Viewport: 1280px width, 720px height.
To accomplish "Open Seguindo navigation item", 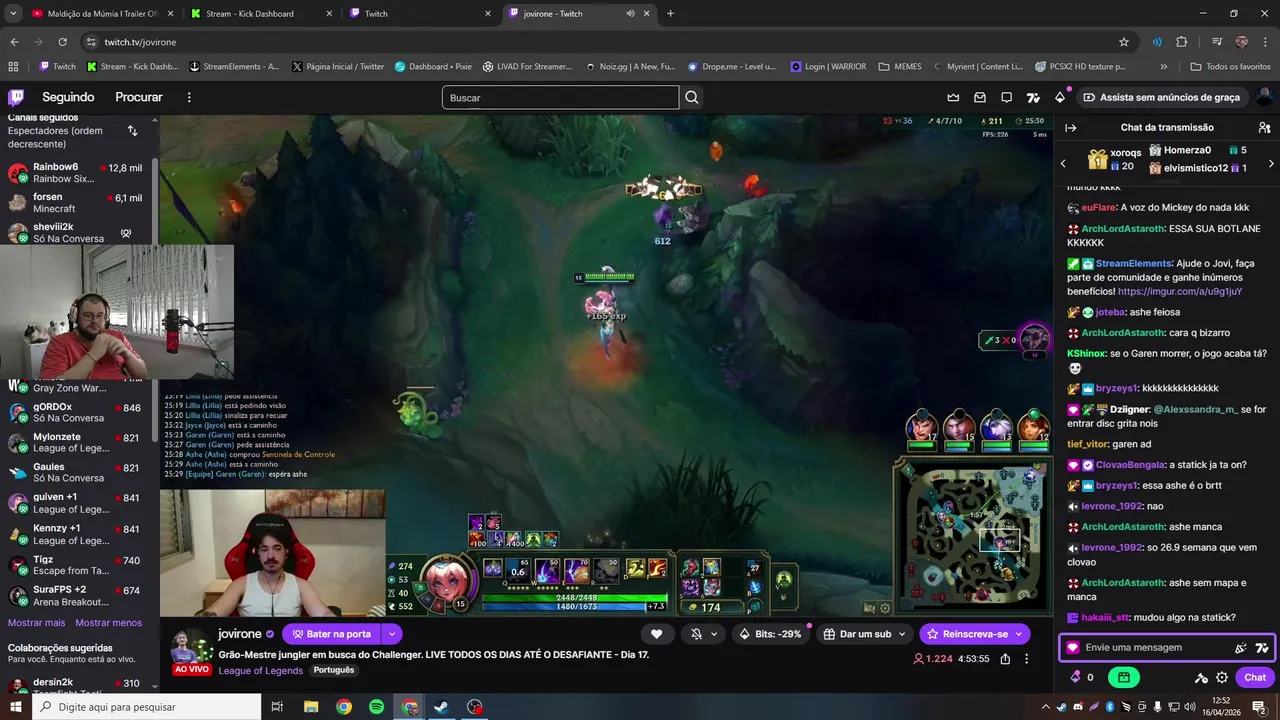I will pyautogui.click(x=68, y=97).
